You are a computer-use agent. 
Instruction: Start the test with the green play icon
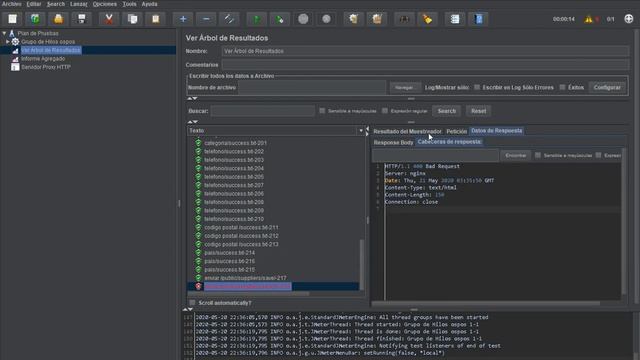pyautogui.click(x=257, y=19)
